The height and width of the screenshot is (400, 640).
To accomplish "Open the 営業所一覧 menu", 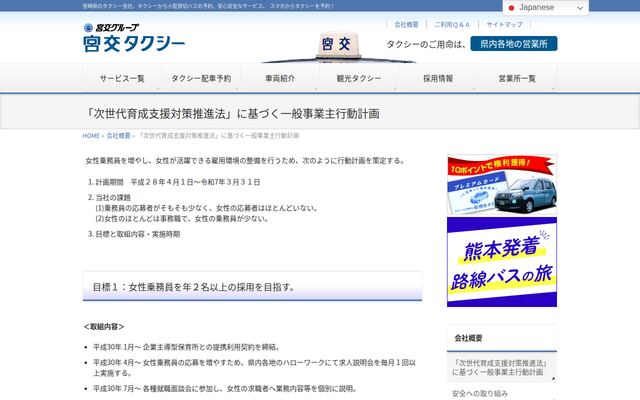I will coord(517,78).
